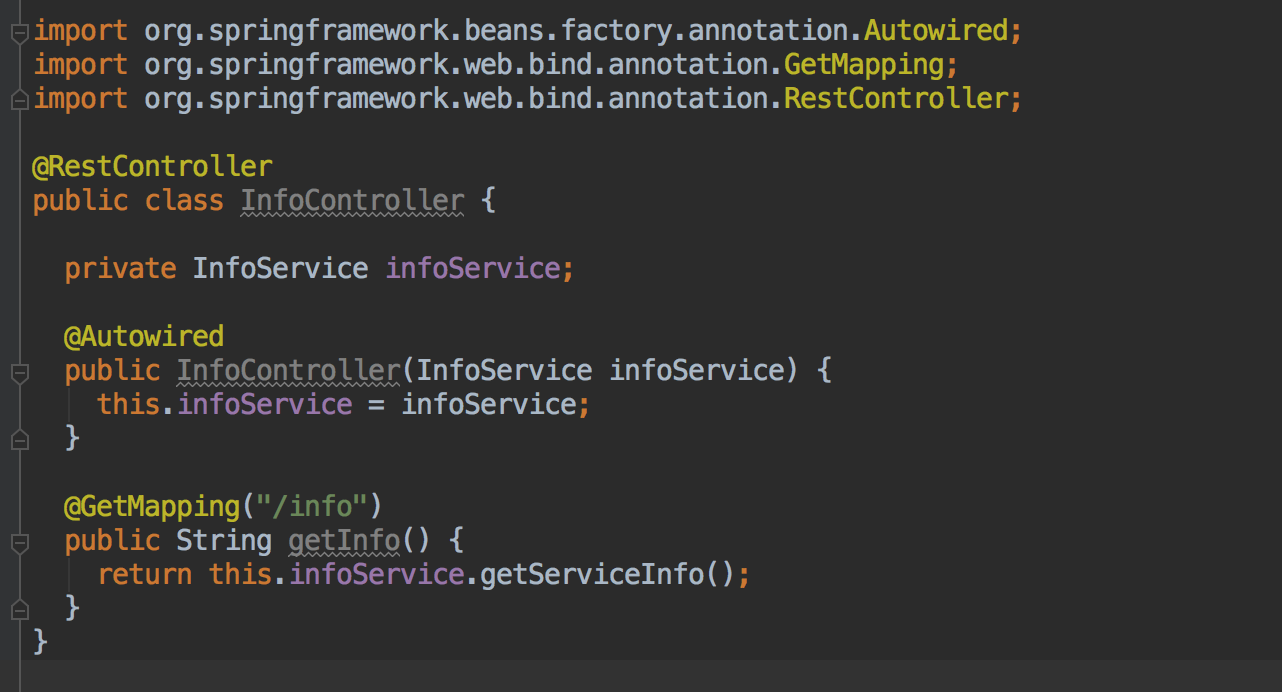The width and height of the screenshot is (1282, 692).
Task: Select the @Autowired annotation
Action: click(144, 336)
